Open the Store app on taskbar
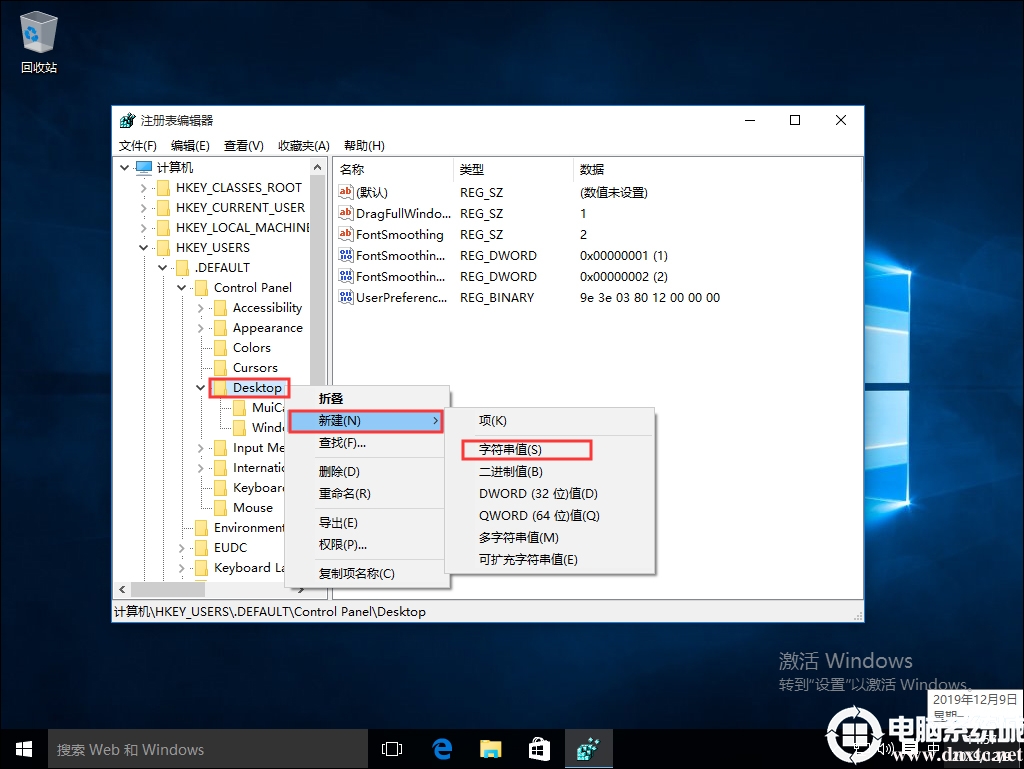Viewport: 1024px width, 769px height. (539, 749)
